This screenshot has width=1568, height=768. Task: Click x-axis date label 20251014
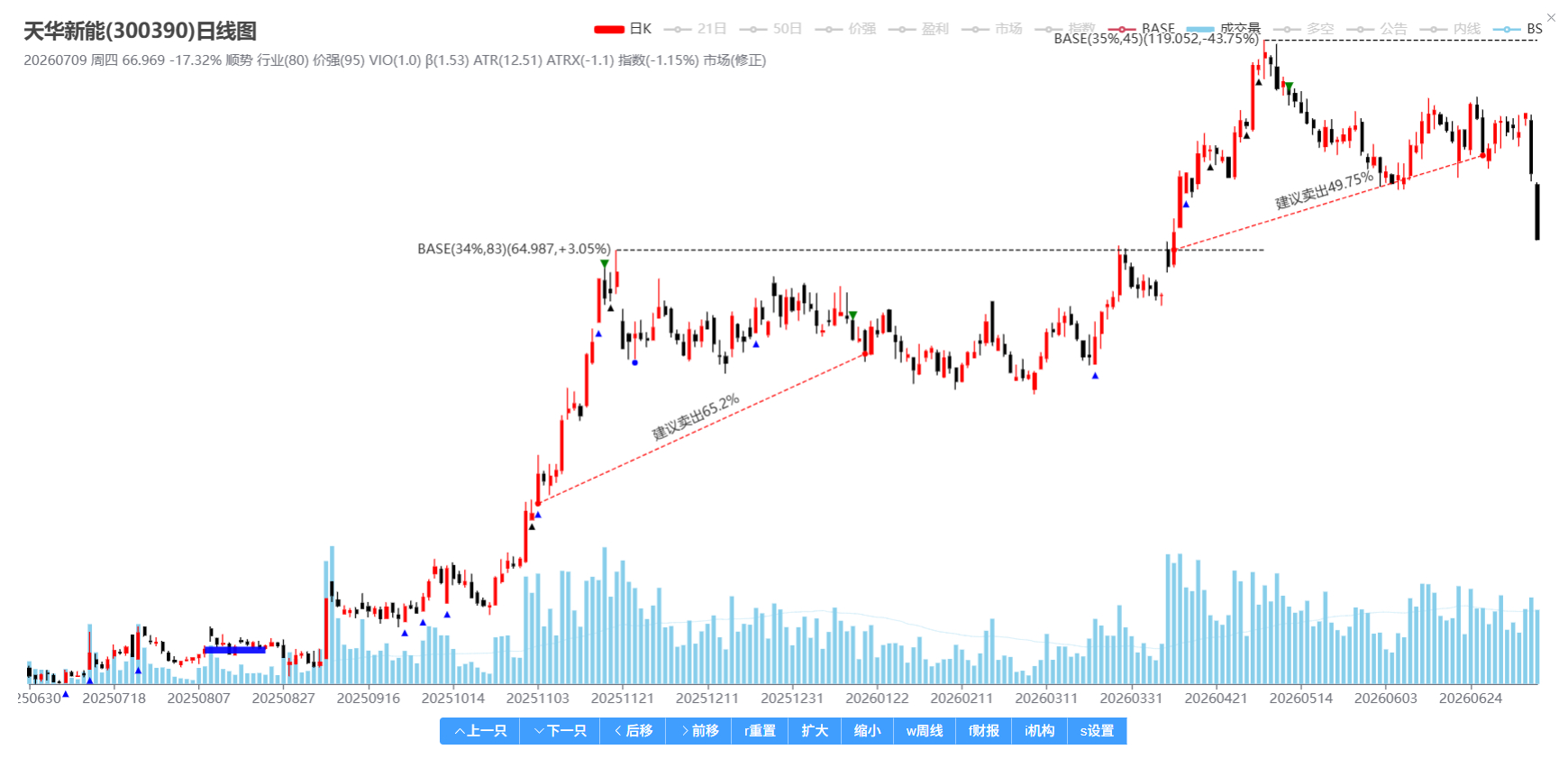click(452, 699)
